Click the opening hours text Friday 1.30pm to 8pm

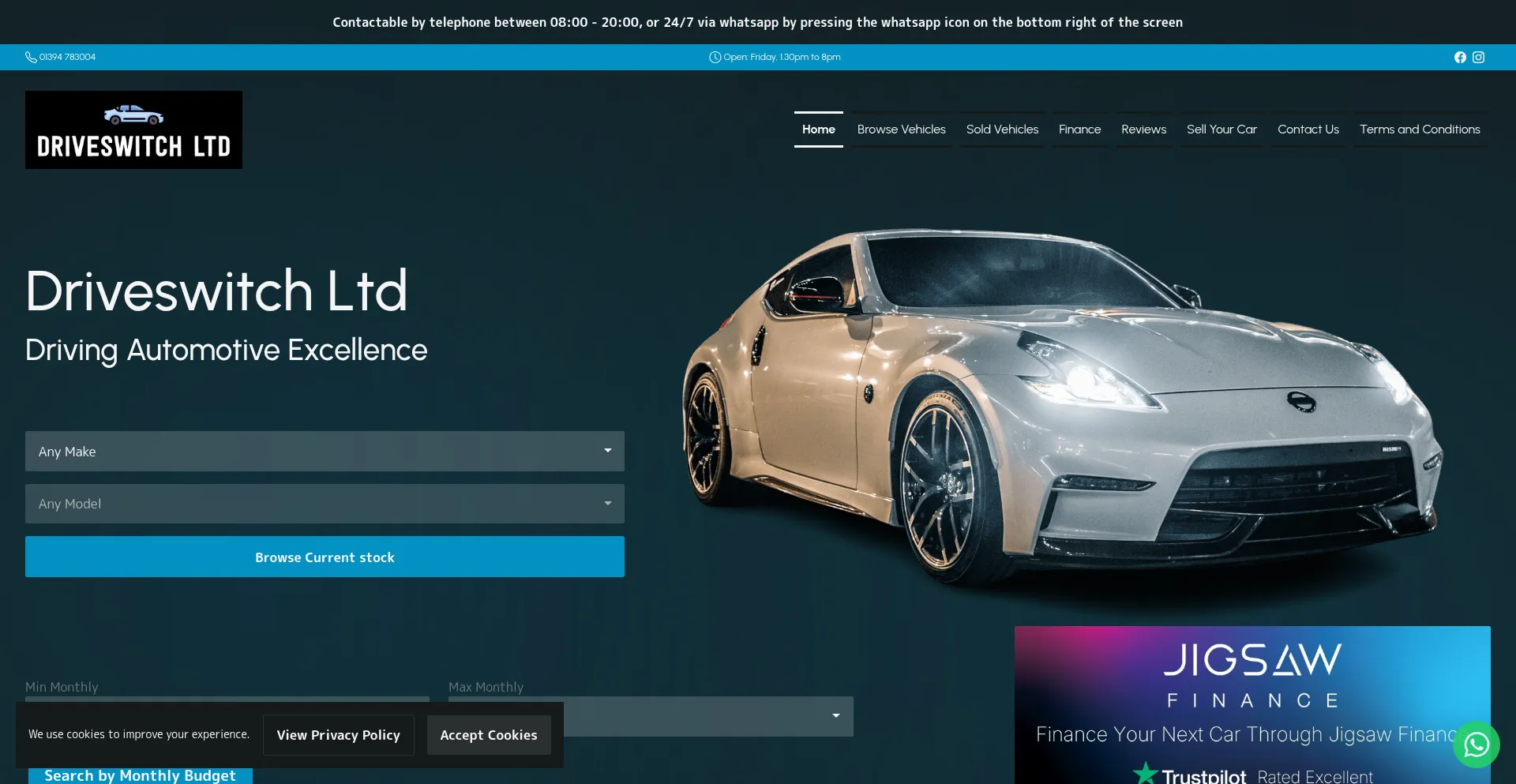pyautogui.click(x=782, y=57)
